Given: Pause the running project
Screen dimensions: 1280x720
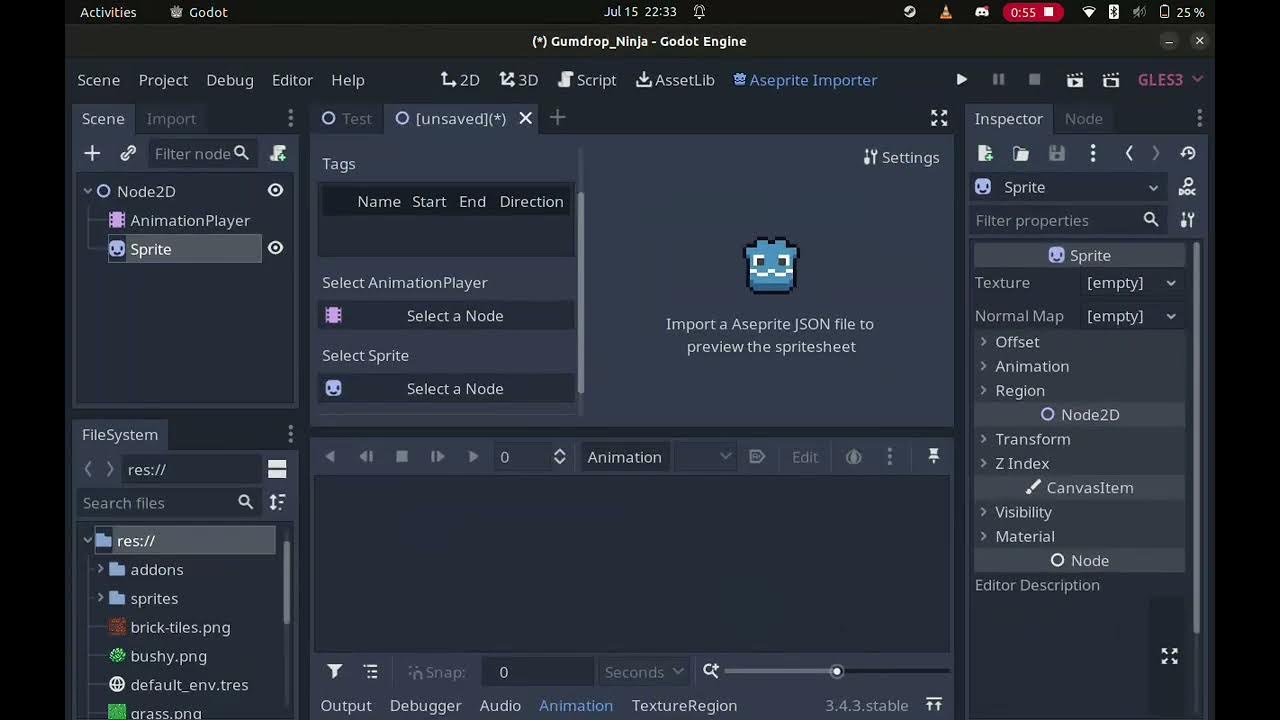Looking at the screenshot, I should coord(998,80).
